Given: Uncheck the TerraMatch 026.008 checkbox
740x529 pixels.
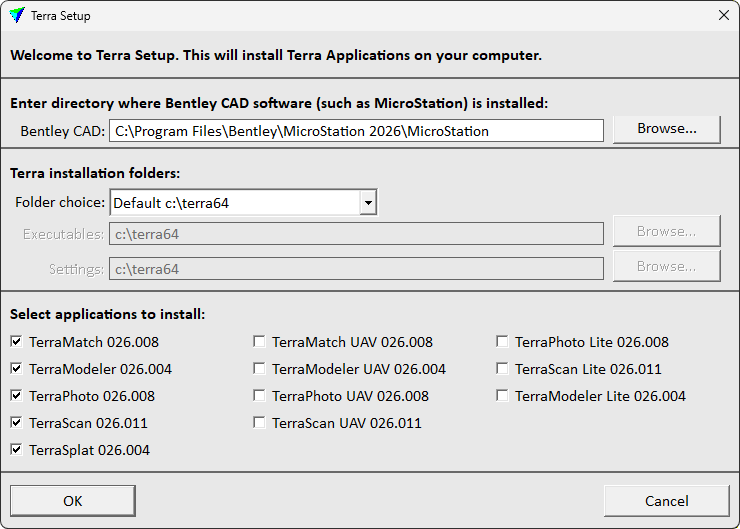Looking at the screenshot, I should [17, 342].
